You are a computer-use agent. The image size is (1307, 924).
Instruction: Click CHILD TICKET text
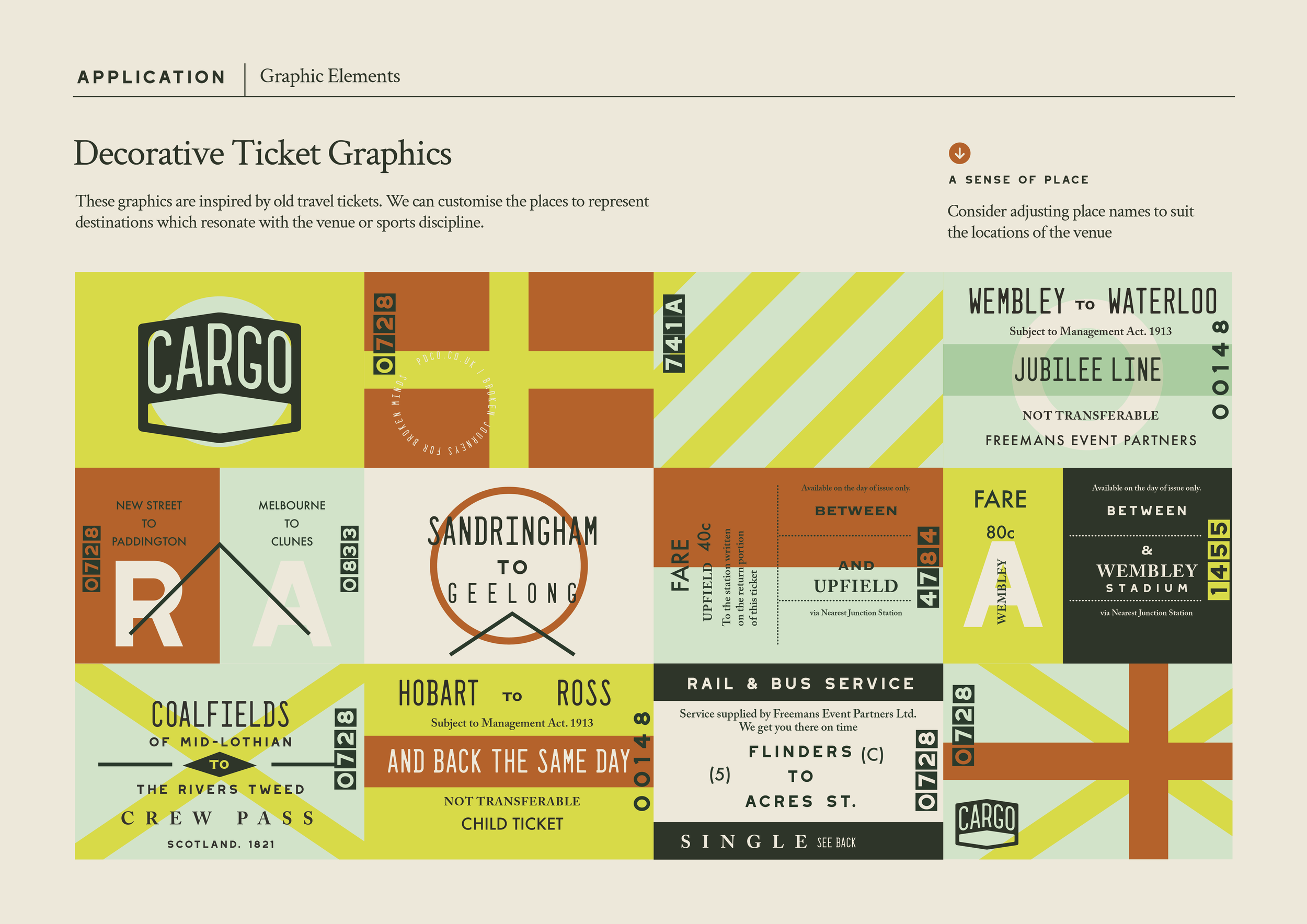pos(512,824)
